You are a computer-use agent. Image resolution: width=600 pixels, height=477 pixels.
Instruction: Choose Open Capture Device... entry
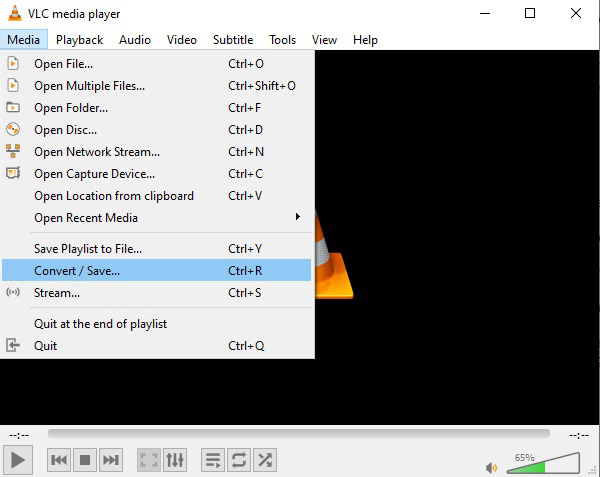click(x=156, y=174)
